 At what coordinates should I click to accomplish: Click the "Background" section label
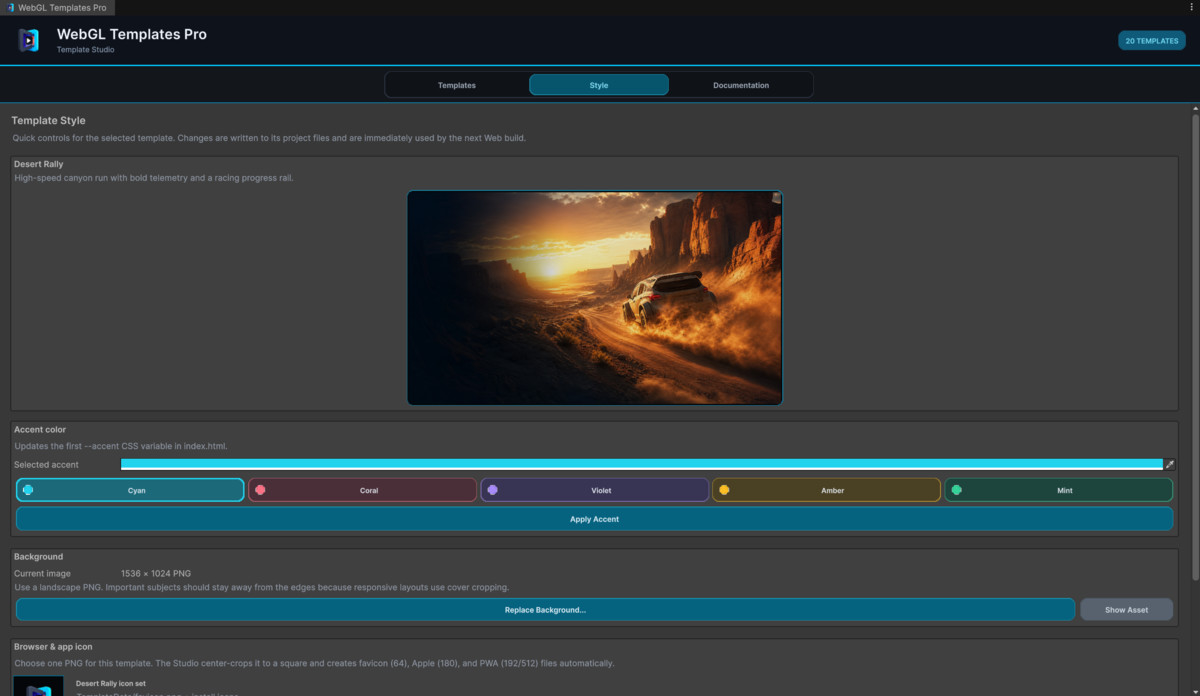[38, 556]
